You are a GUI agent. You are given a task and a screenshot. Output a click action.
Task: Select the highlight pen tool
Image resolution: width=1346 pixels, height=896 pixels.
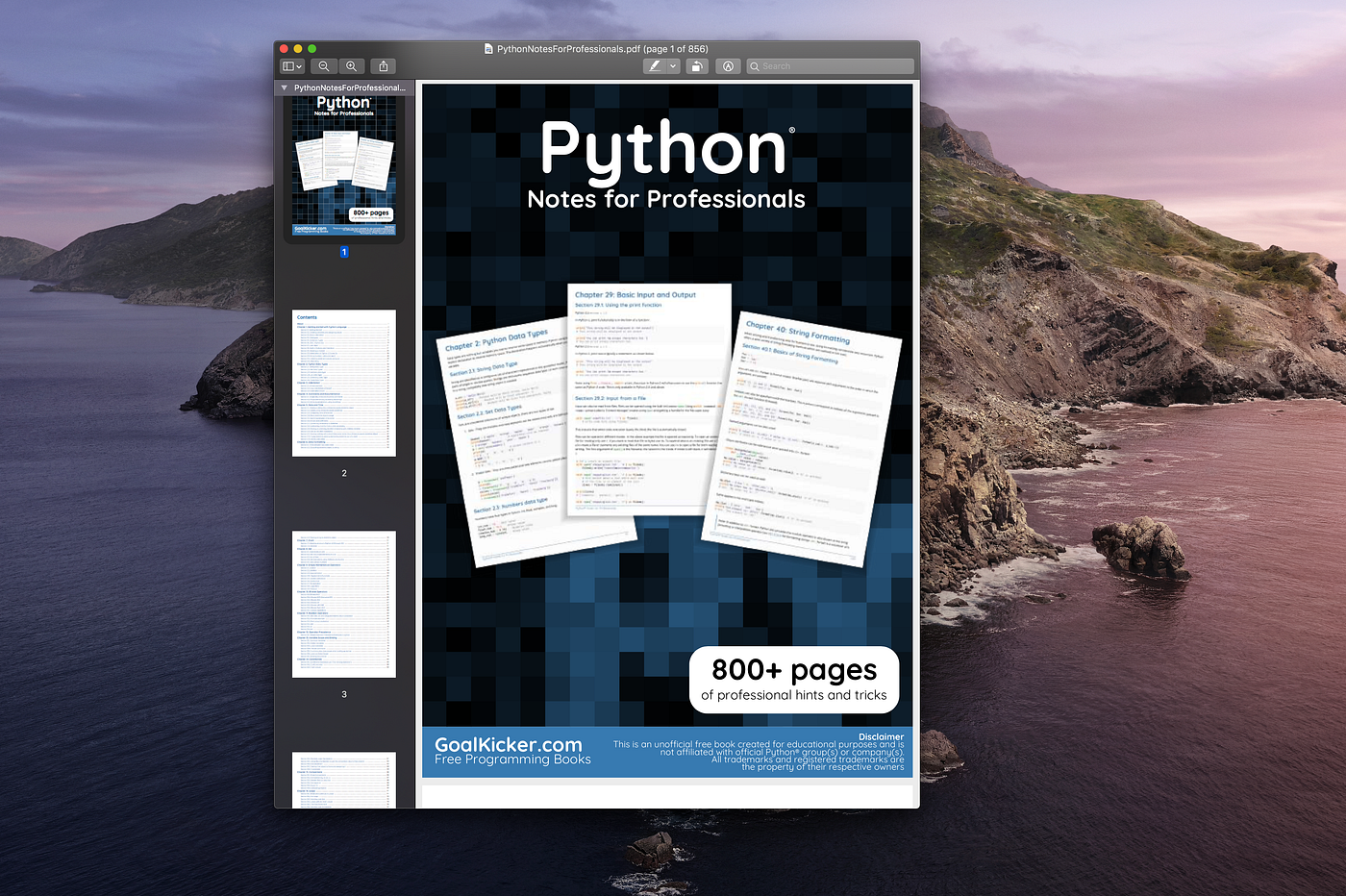click(x=655, y=66)
